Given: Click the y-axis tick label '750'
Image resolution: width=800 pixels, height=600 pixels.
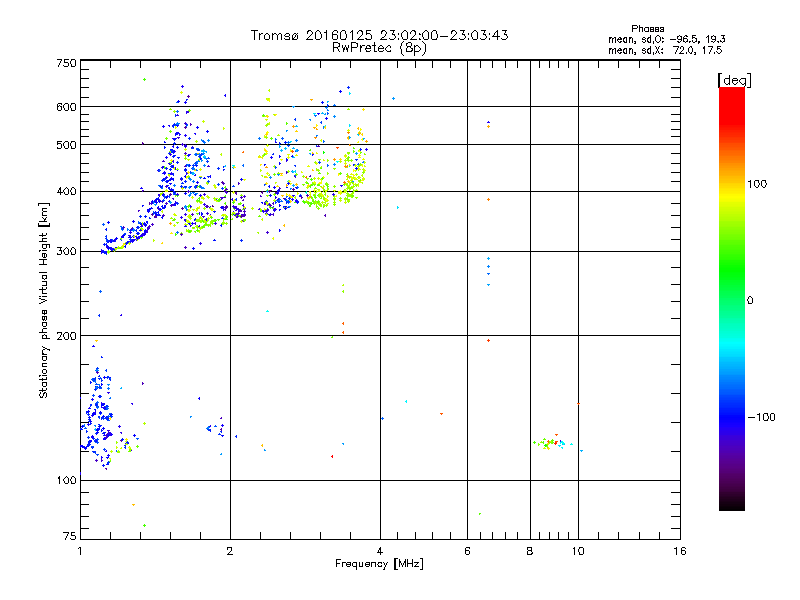Looking at the screenshot, I should coord(66,64).
